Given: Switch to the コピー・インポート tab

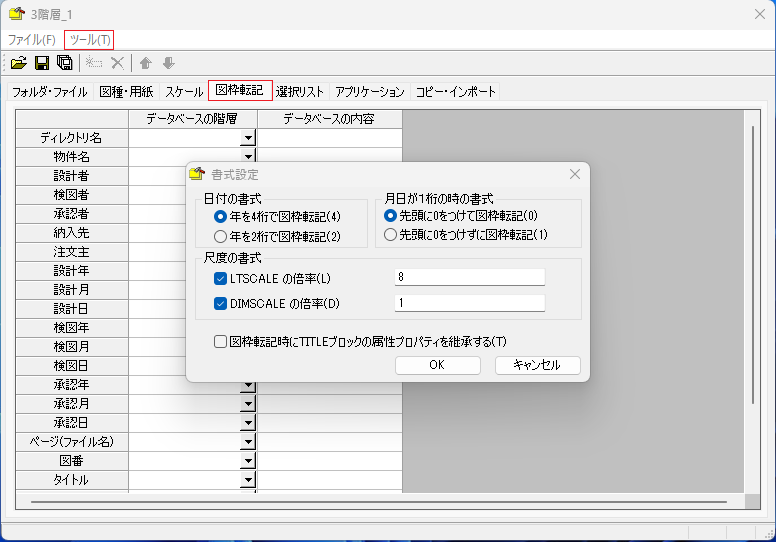Looking at the screenshot, I should [x=455, y=92].
